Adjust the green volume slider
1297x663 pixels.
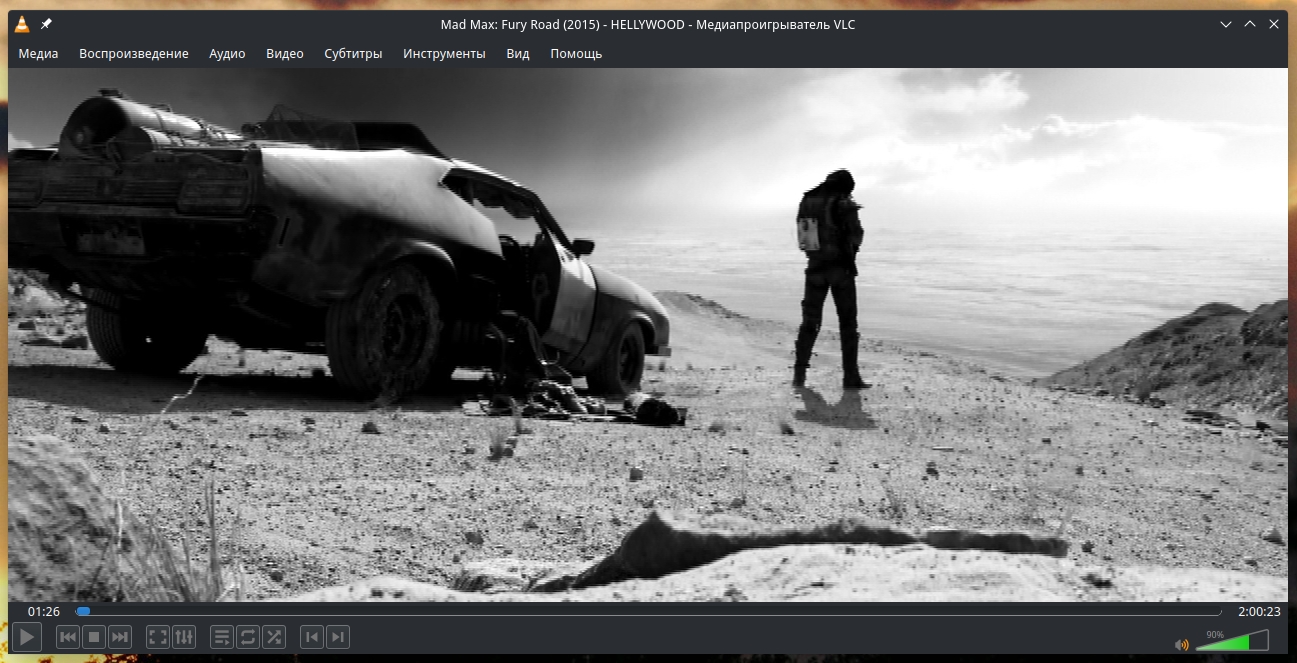pyautogui.click(x=1232, y=640)
